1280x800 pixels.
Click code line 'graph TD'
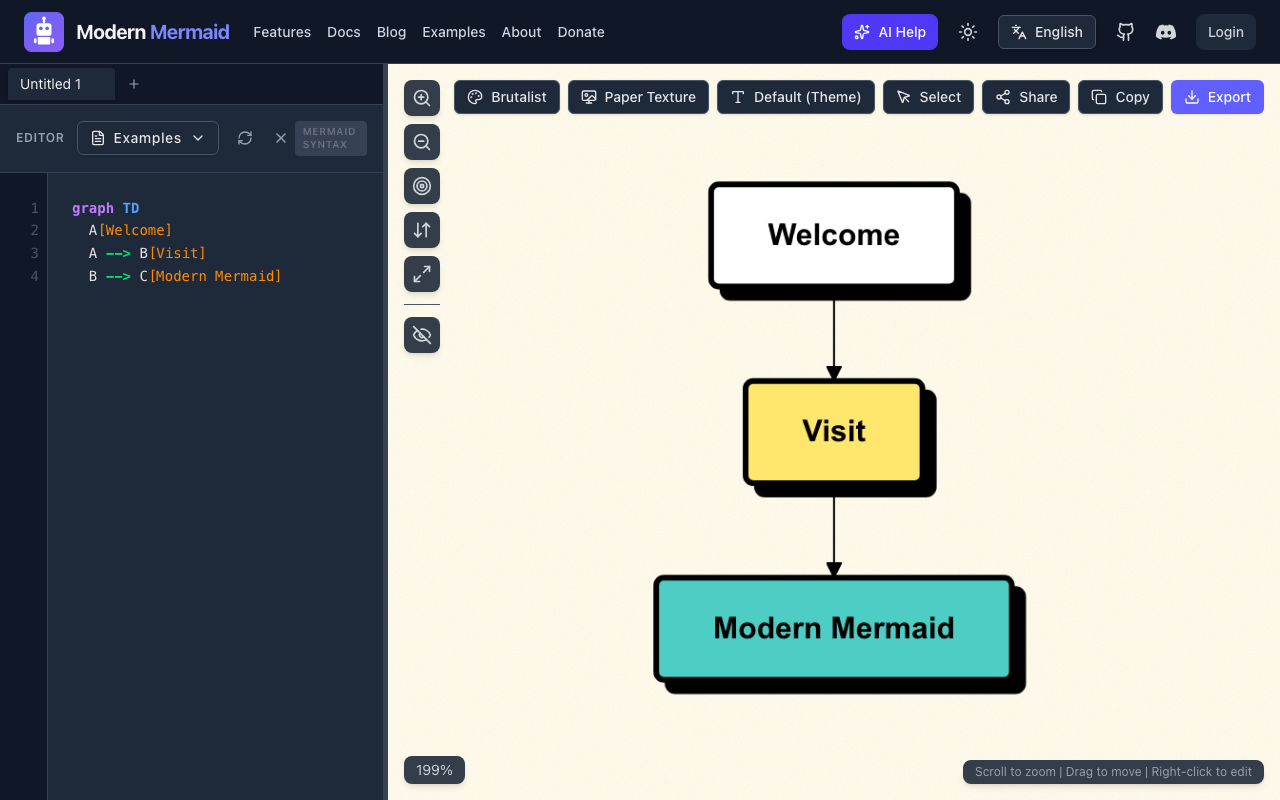click(106, 208)
